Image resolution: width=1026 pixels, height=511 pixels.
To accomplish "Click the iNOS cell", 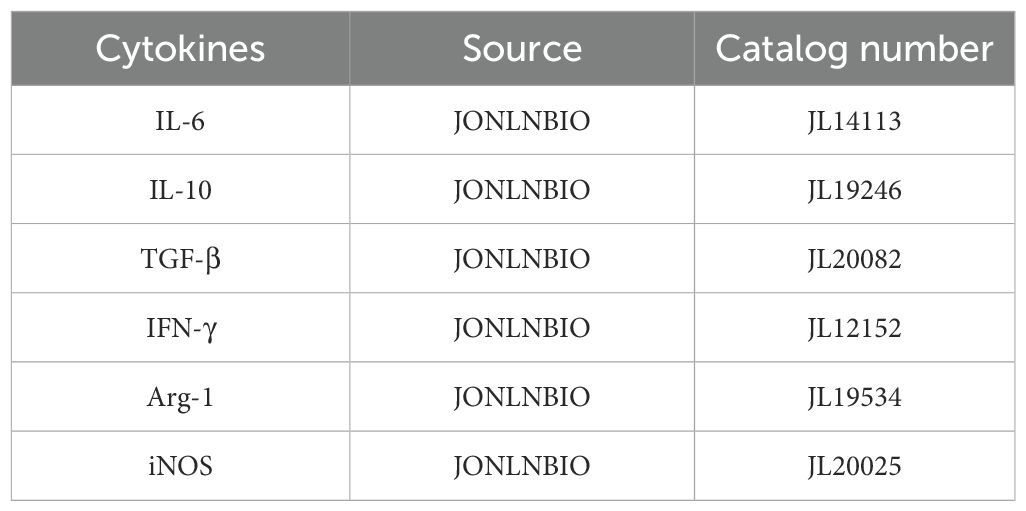I will pyautogui.click(x=180, y=466).
